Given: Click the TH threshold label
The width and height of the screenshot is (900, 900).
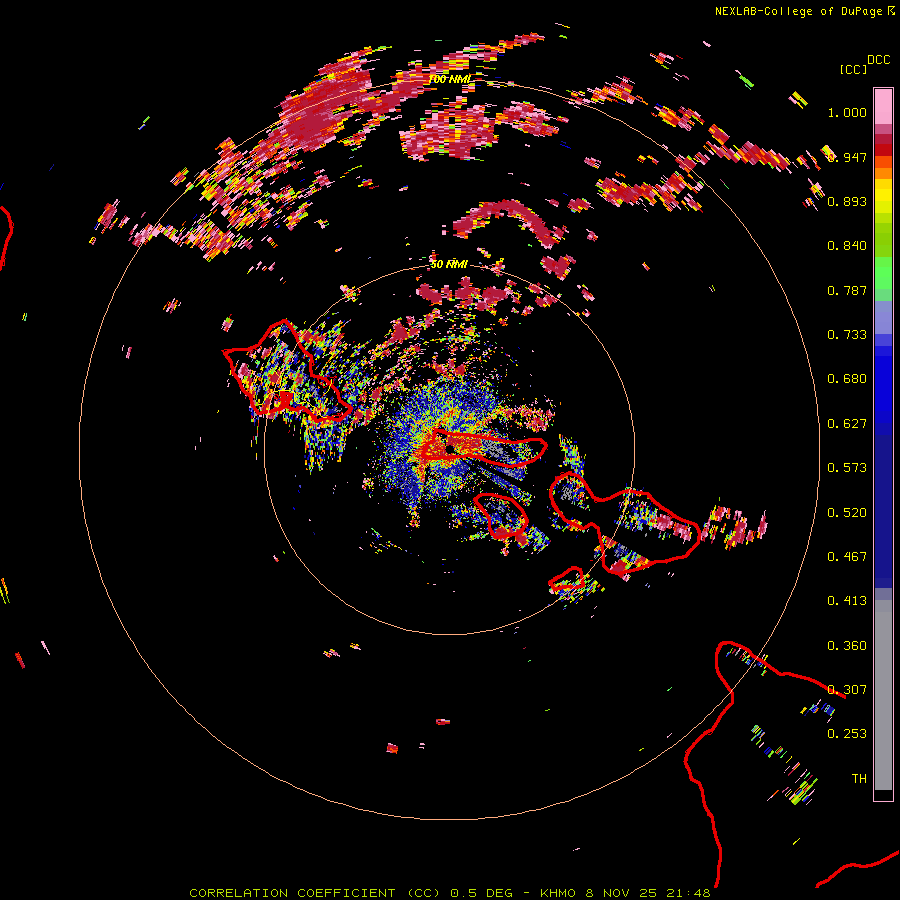Looking at the screenshot, I should [x=859, y=779].
